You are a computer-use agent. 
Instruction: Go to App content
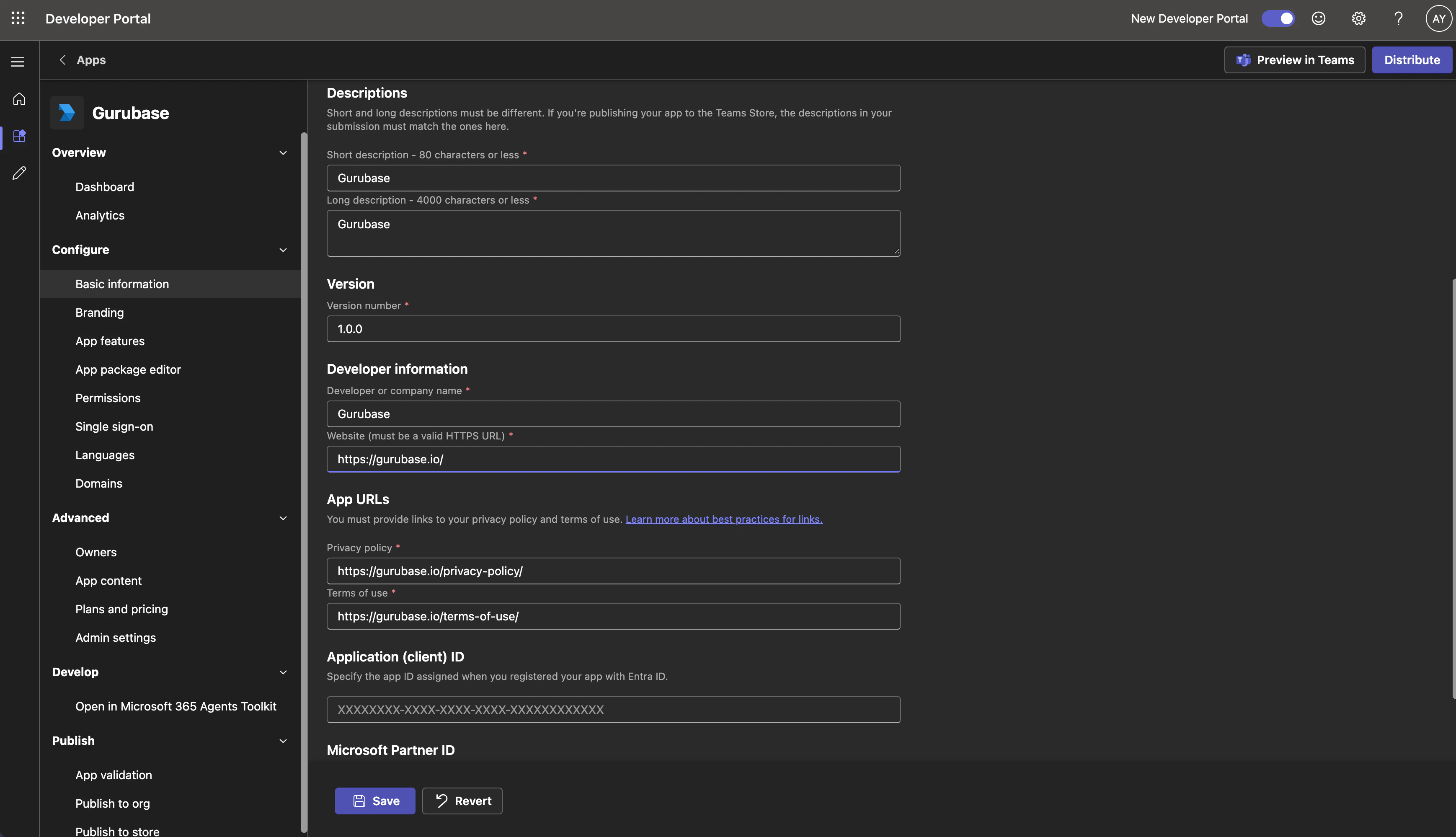108,581
